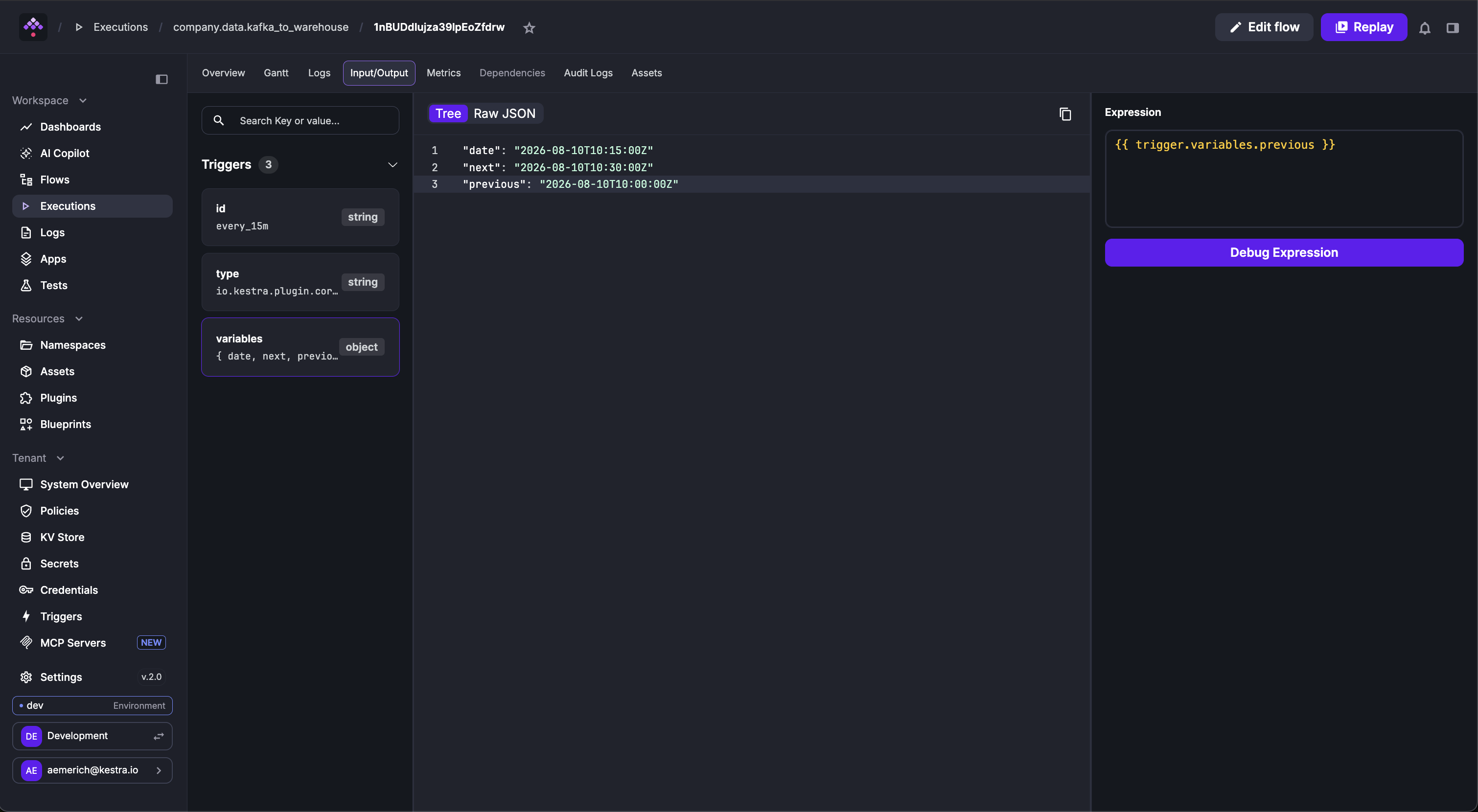Collapse the left sidebar

click(162, 79)
